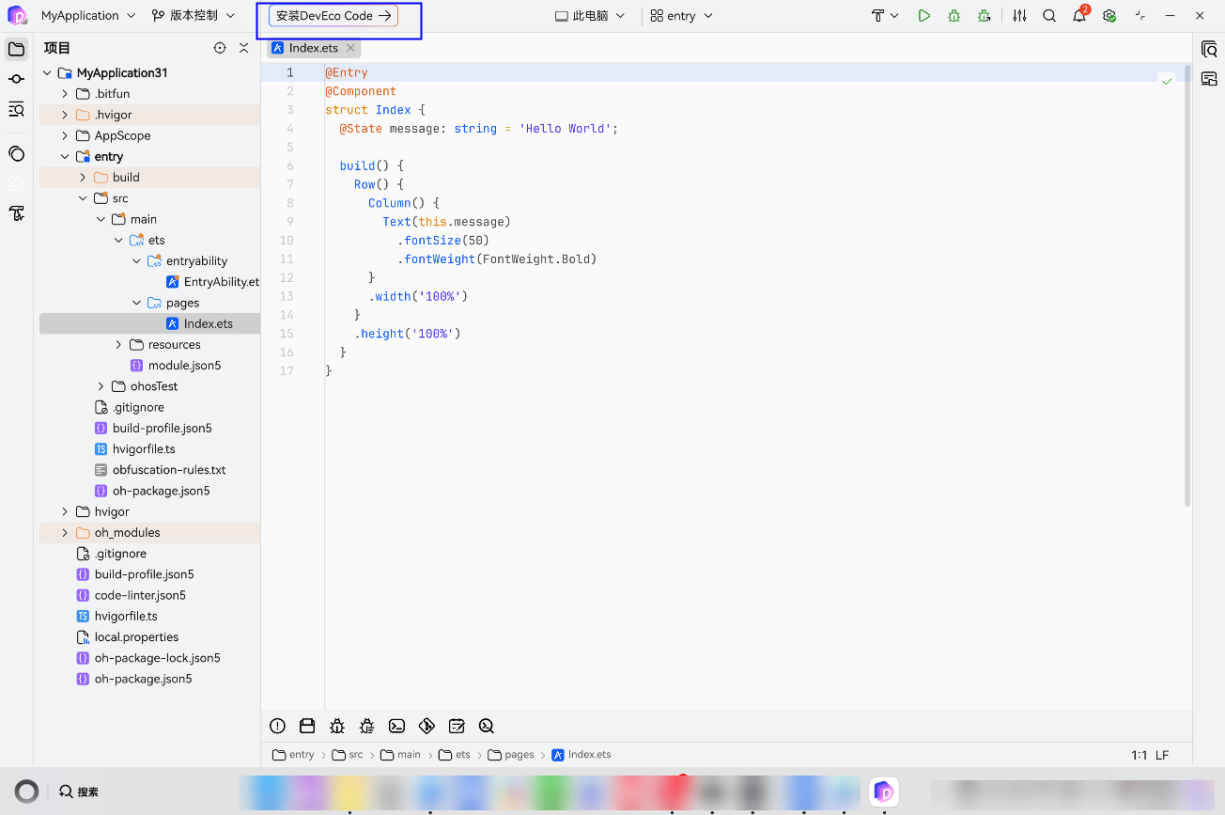Click locate-file target icon in project panel
1225x815 pixels.
click(x=220, y=48)
